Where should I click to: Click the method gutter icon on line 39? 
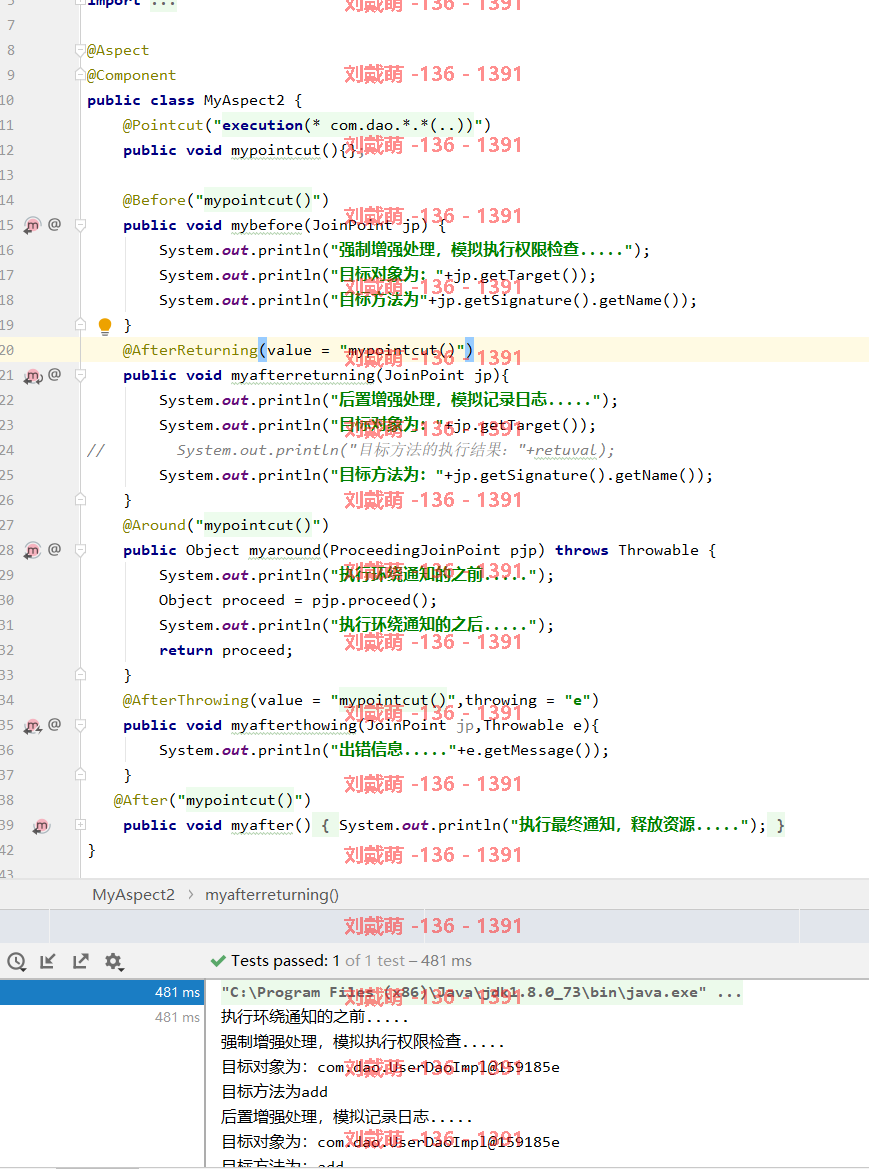(42, 825)
